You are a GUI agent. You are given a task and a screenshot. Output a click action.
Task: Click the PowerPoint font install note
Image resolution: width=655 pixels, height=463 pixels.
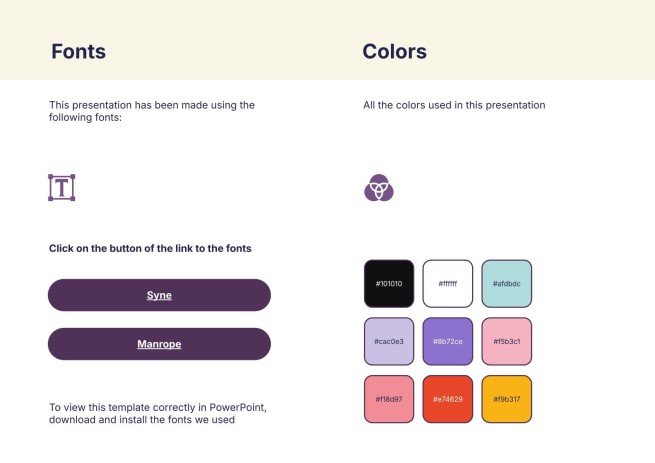coord(157,413)
